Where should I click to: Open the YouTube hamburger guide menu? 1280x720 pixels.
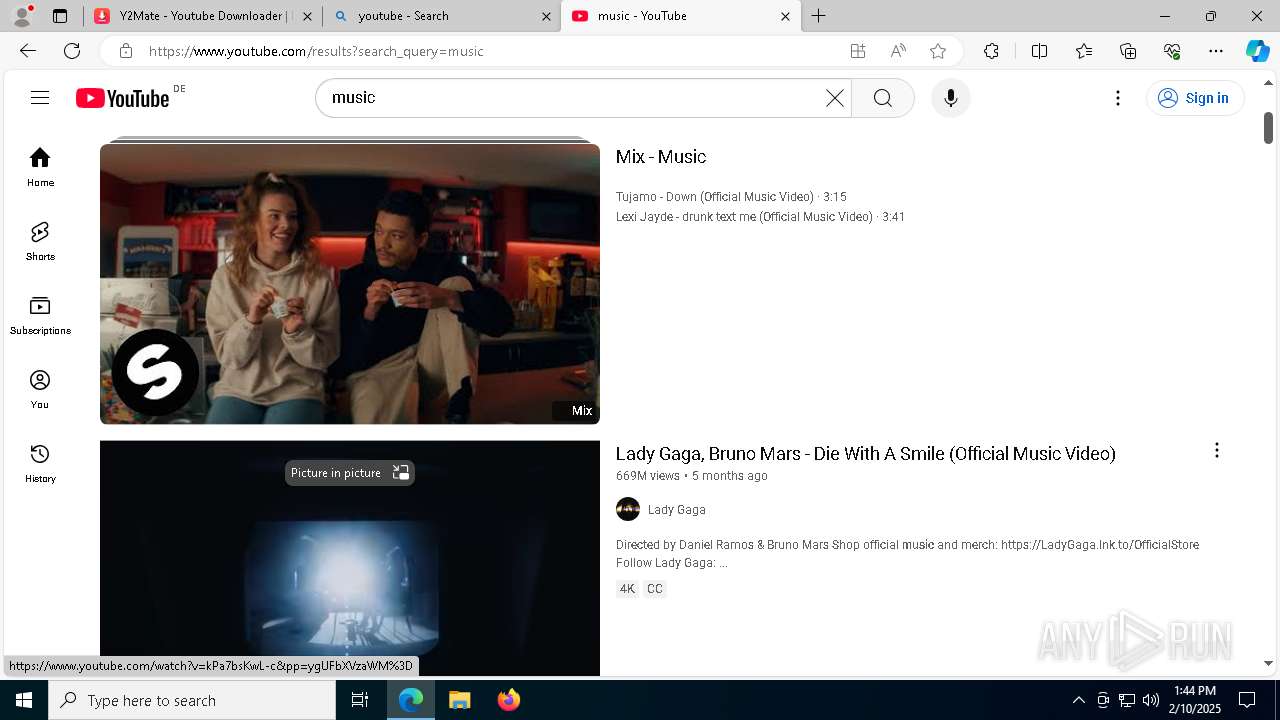[40, 98]
